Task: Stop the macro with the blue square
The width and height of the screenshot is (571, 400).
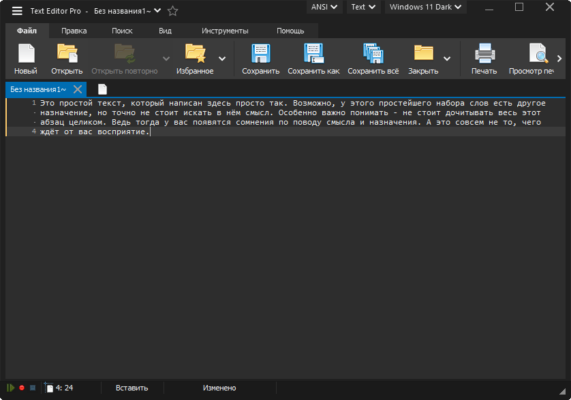Action: pyautogui.click(x=32, y=388)
